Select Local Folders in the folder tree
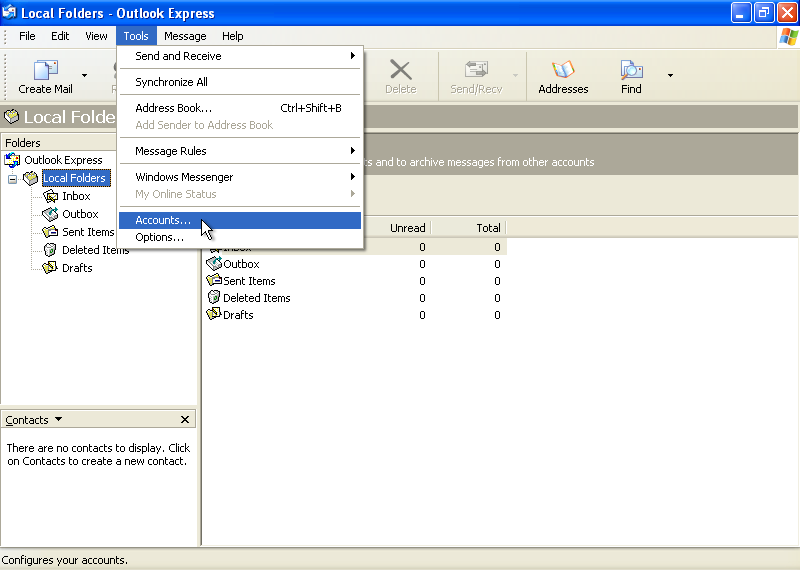 (76, 178)
